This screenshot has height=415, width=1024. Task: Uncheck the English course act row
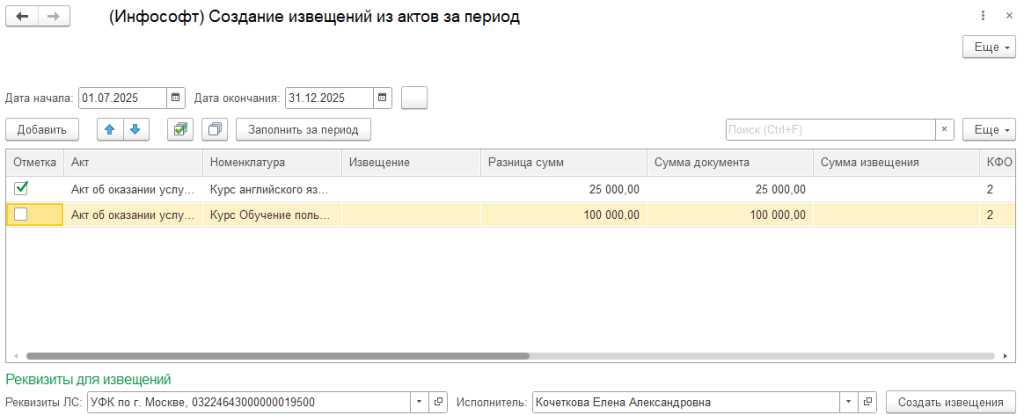click(x=21, y=187)
